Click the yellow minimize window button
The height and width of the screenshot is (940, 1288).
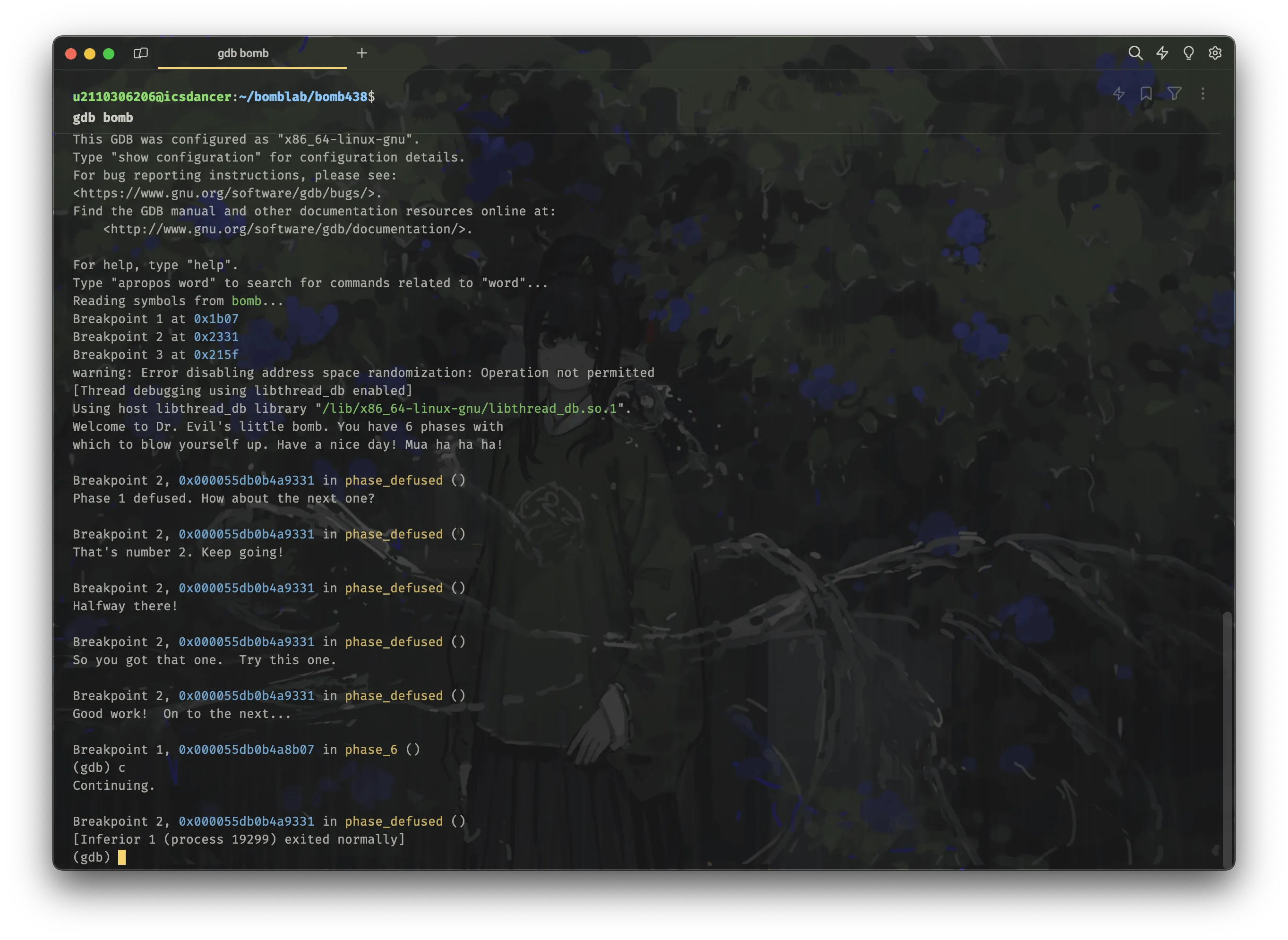pyautogui.click(x=89, y=53)
